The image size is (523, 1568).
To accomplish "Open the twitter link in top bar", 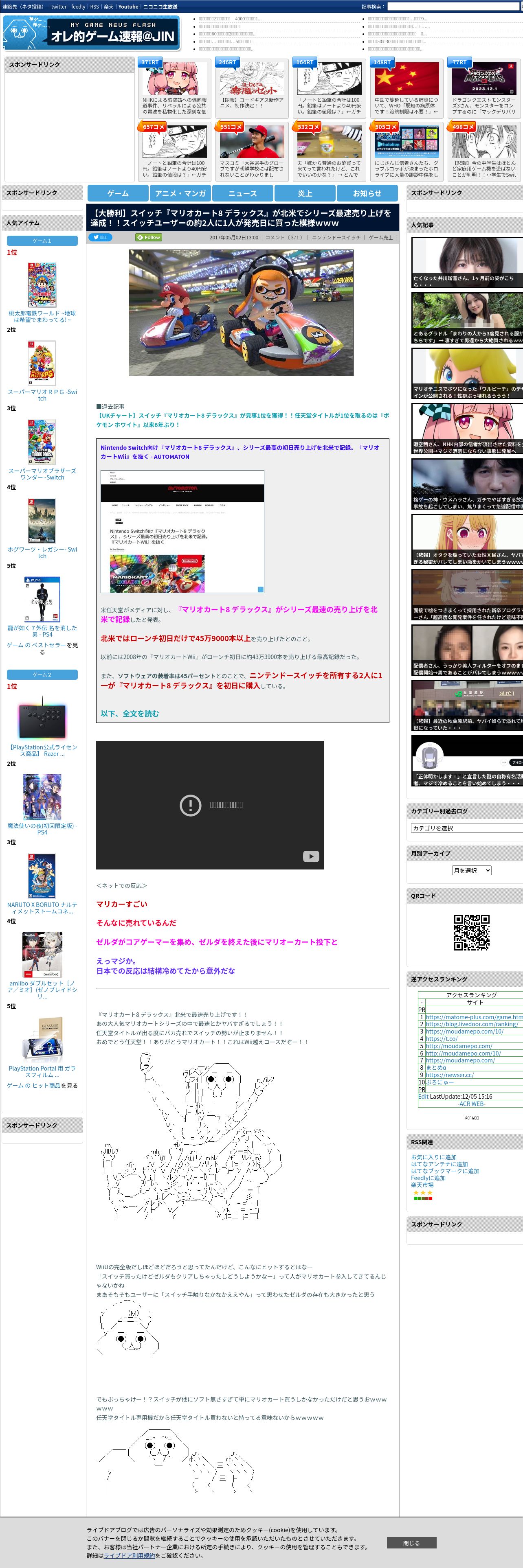I will (x=58, y=7).
